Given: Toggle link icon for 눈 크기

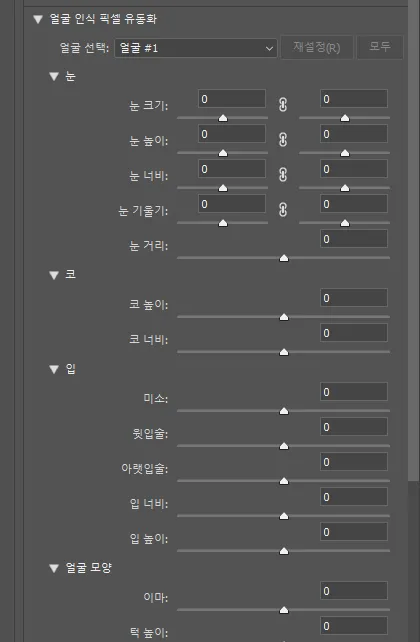Looking at the screenshot, I should click(283, 105).
